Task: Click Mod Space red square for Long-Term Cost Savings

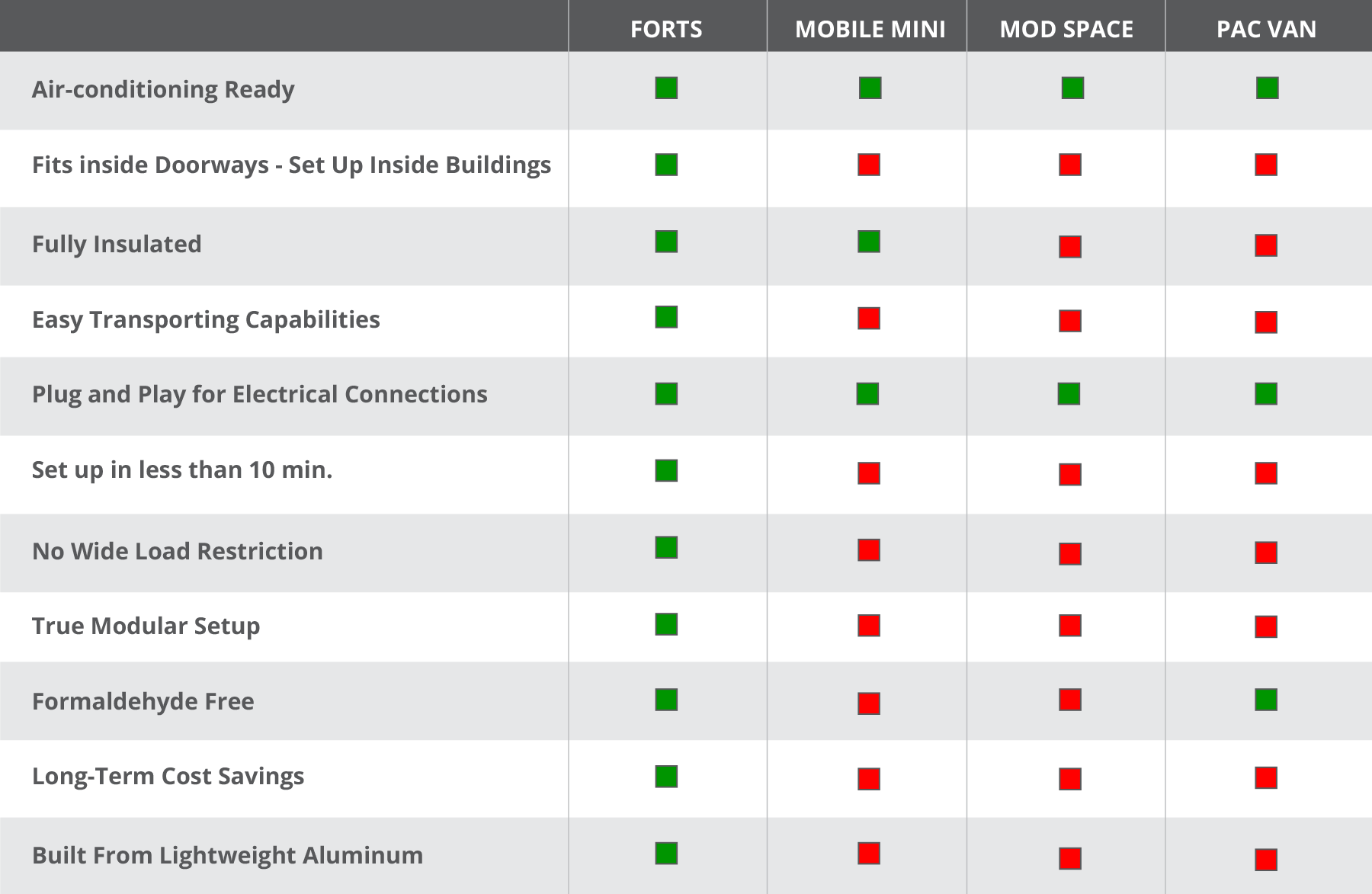Action: (x=1070, y=779)
